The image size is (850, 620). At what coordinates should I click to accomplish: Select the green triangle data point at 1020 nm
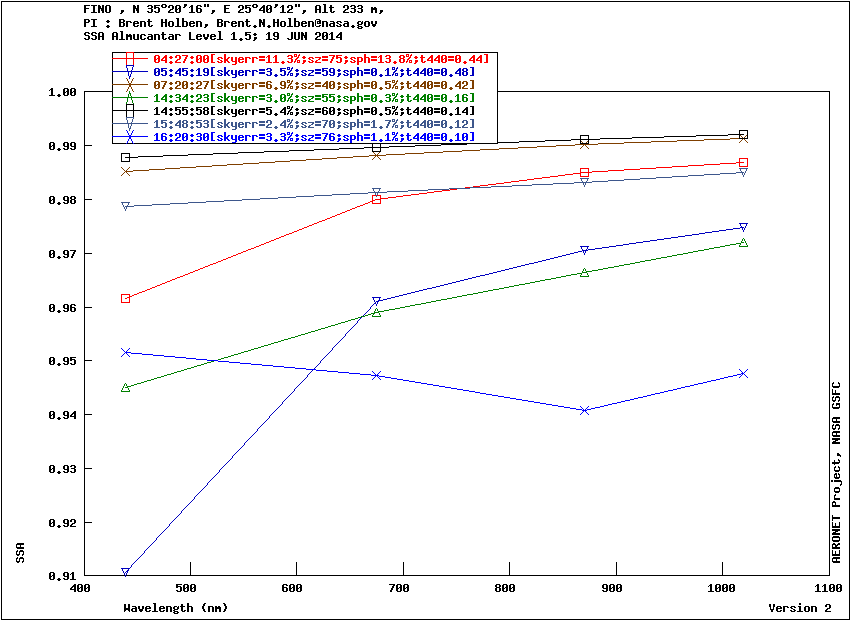click(743, 243)
